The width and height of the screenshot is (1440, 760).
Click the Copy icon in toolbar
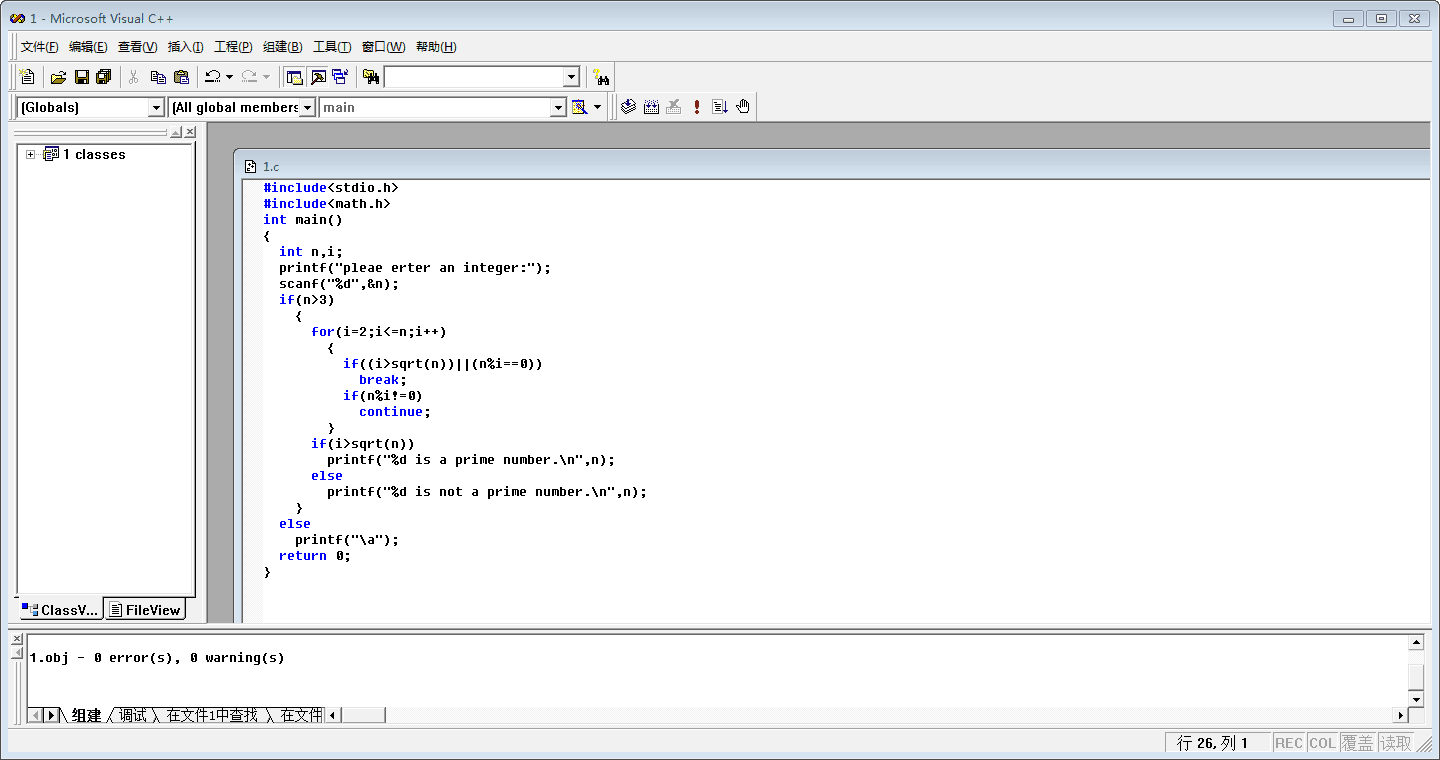[158, 77]
